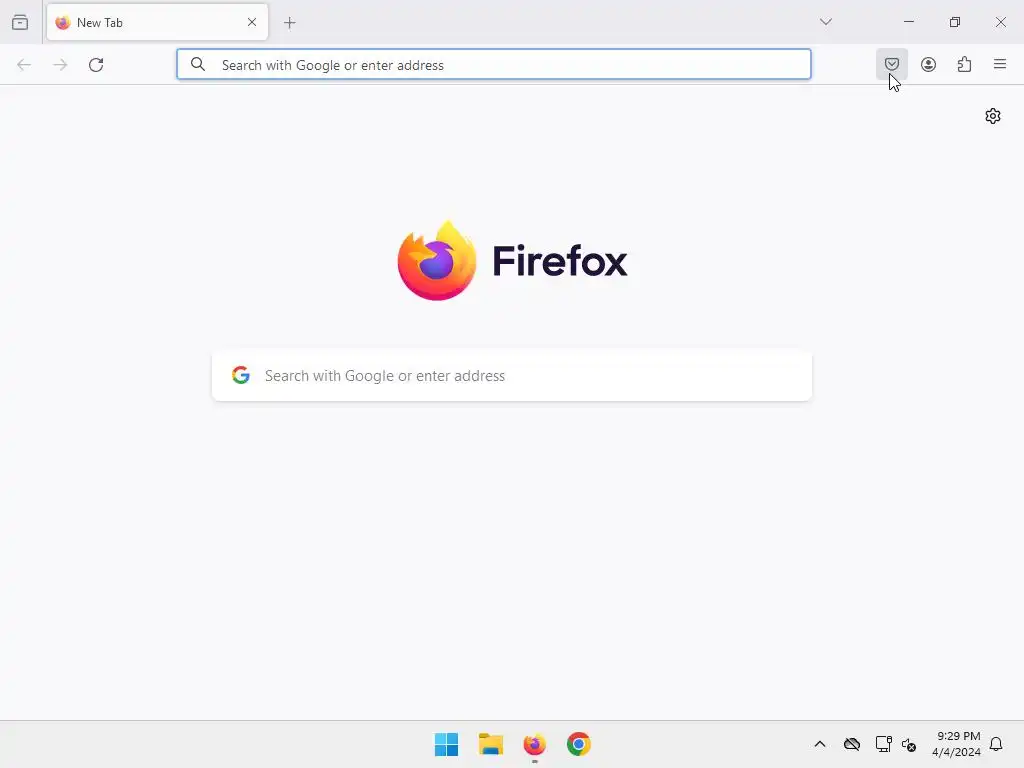Close the Firefox window
The height and width of the screenshot is (768, 1024).
(x=1000, y=22)
